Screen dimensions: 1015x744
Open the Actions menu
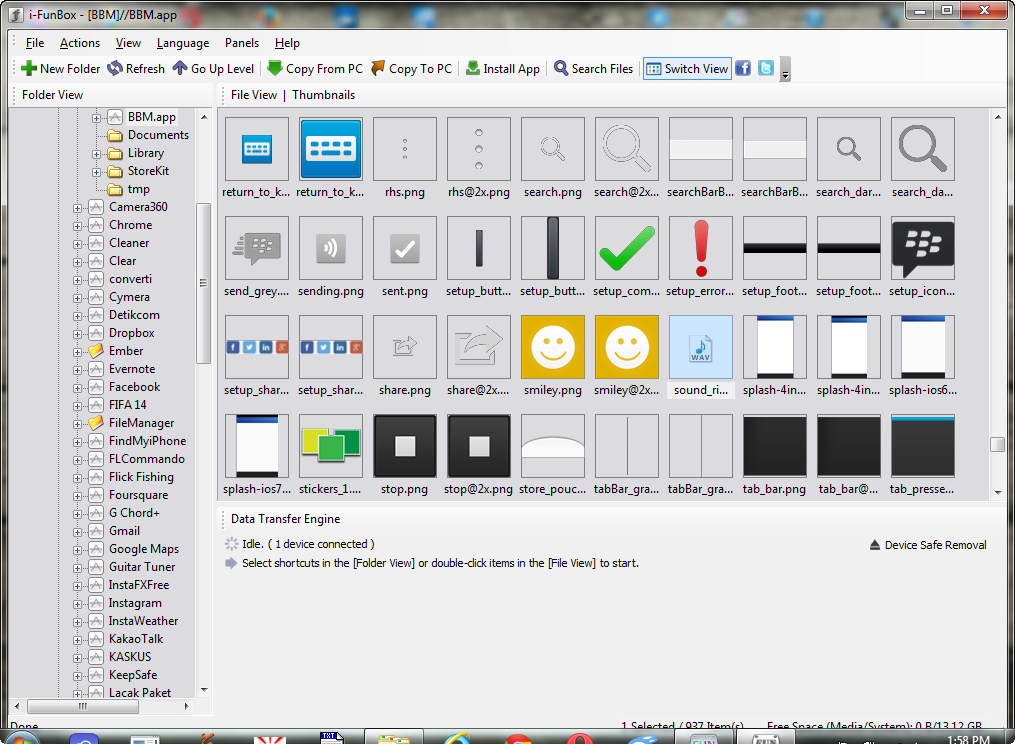pos(80,43)
